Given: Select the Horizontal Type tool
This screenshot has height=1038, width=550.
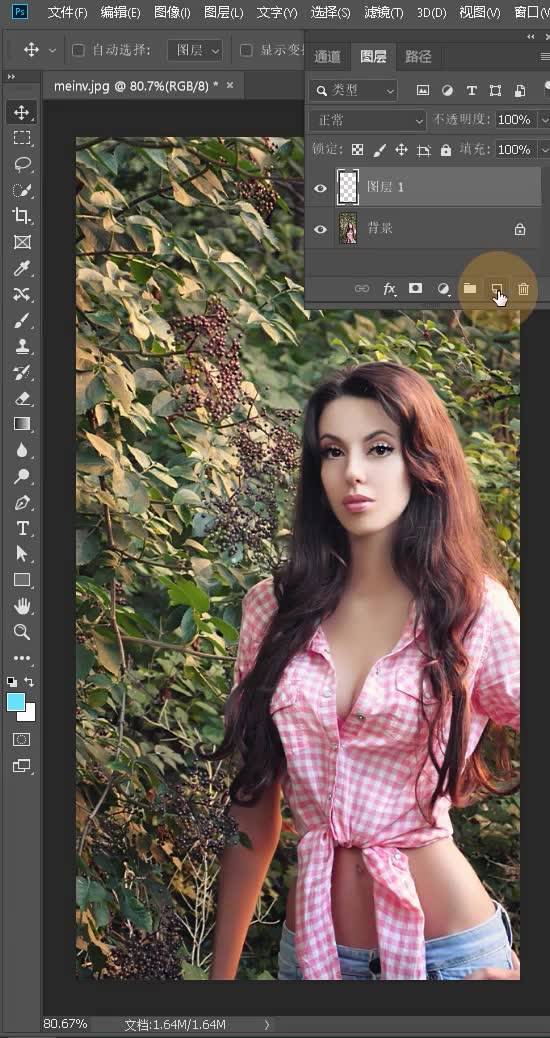Looking at the screenshot, I should (22, 528).
